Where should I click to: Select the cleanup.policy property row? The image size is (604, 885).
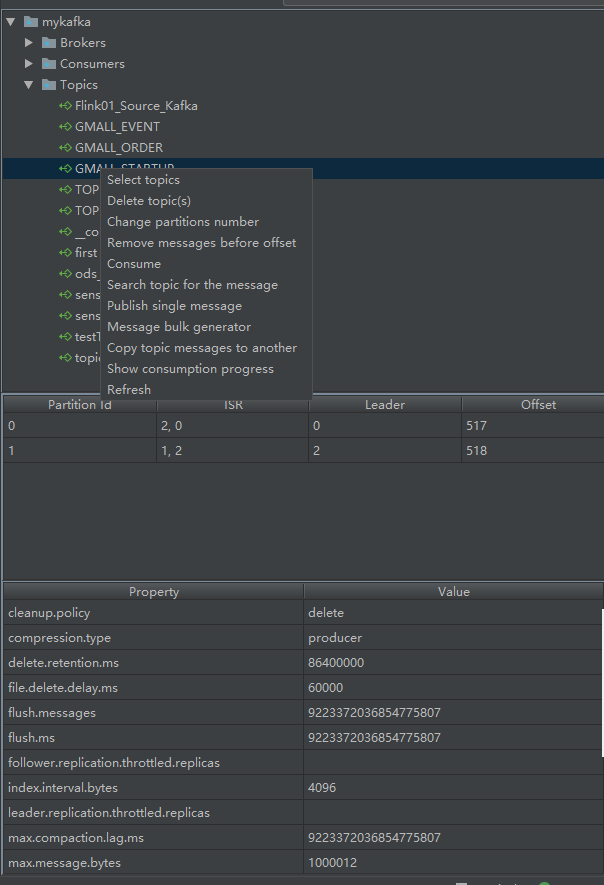[150, 612]
